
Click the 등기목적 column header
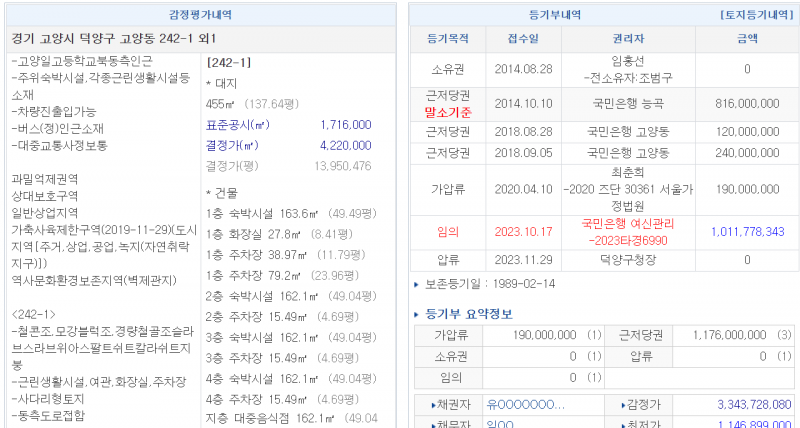pyautogui.click(x=447, y=40)
